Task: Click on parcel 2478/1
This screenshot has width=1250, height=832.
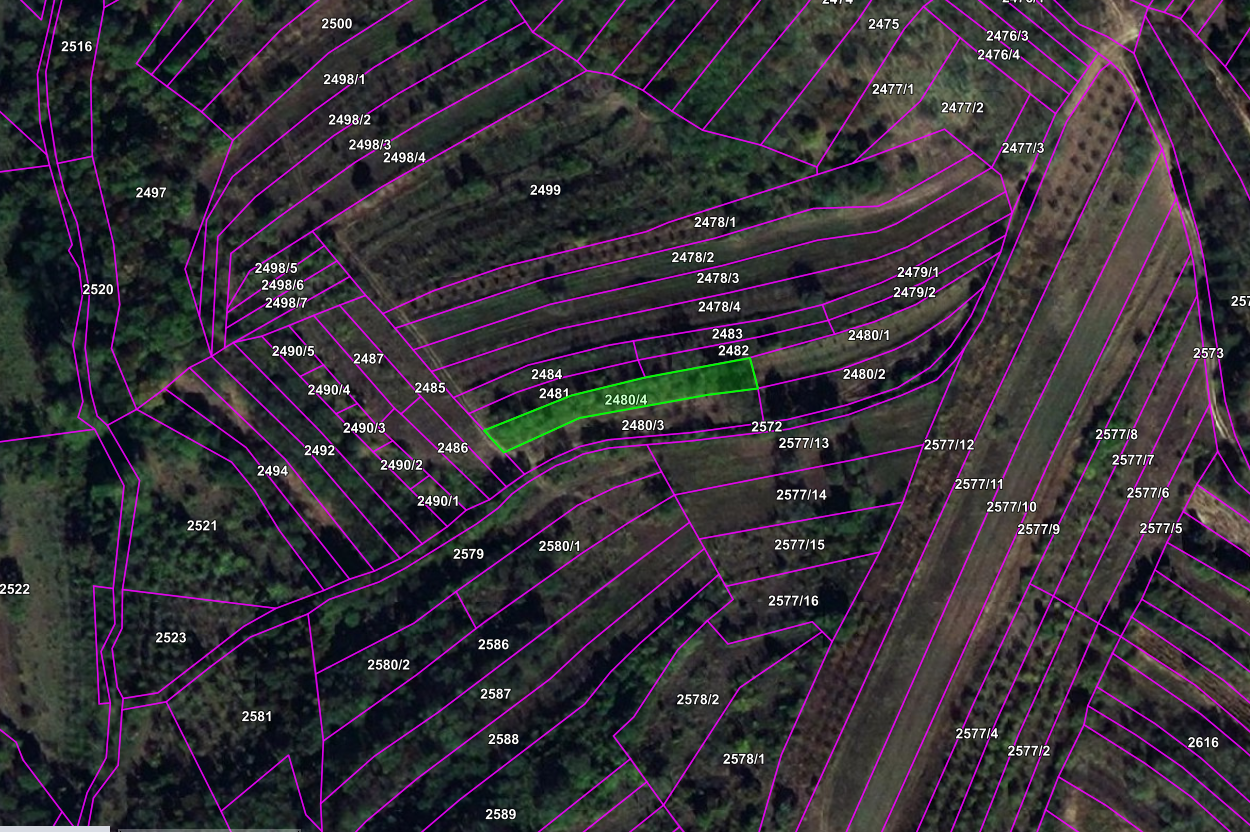Action: (715, 222)
